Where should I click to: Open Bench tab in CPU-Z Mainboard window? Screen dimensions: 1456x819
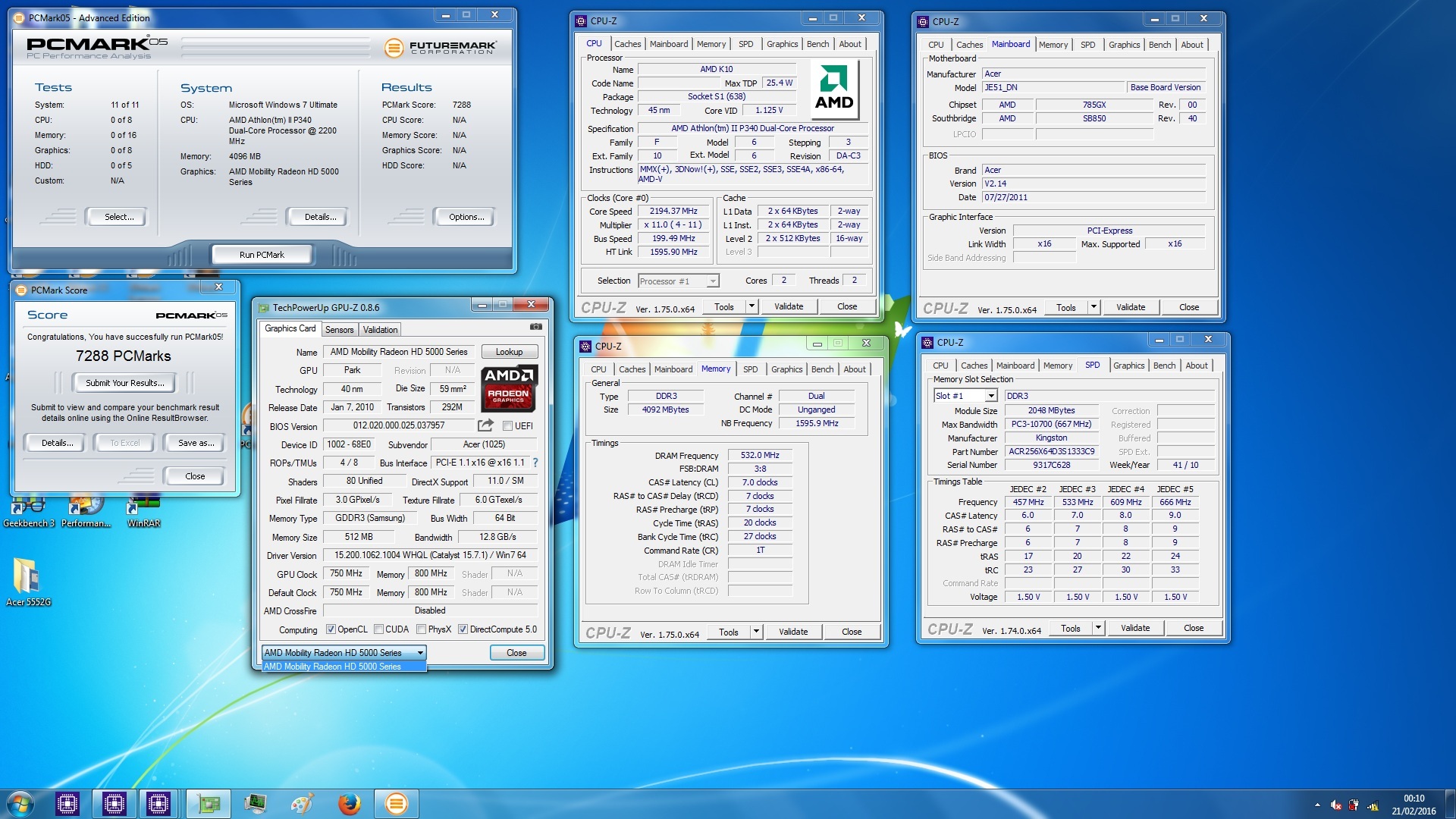coord(1159,45)
